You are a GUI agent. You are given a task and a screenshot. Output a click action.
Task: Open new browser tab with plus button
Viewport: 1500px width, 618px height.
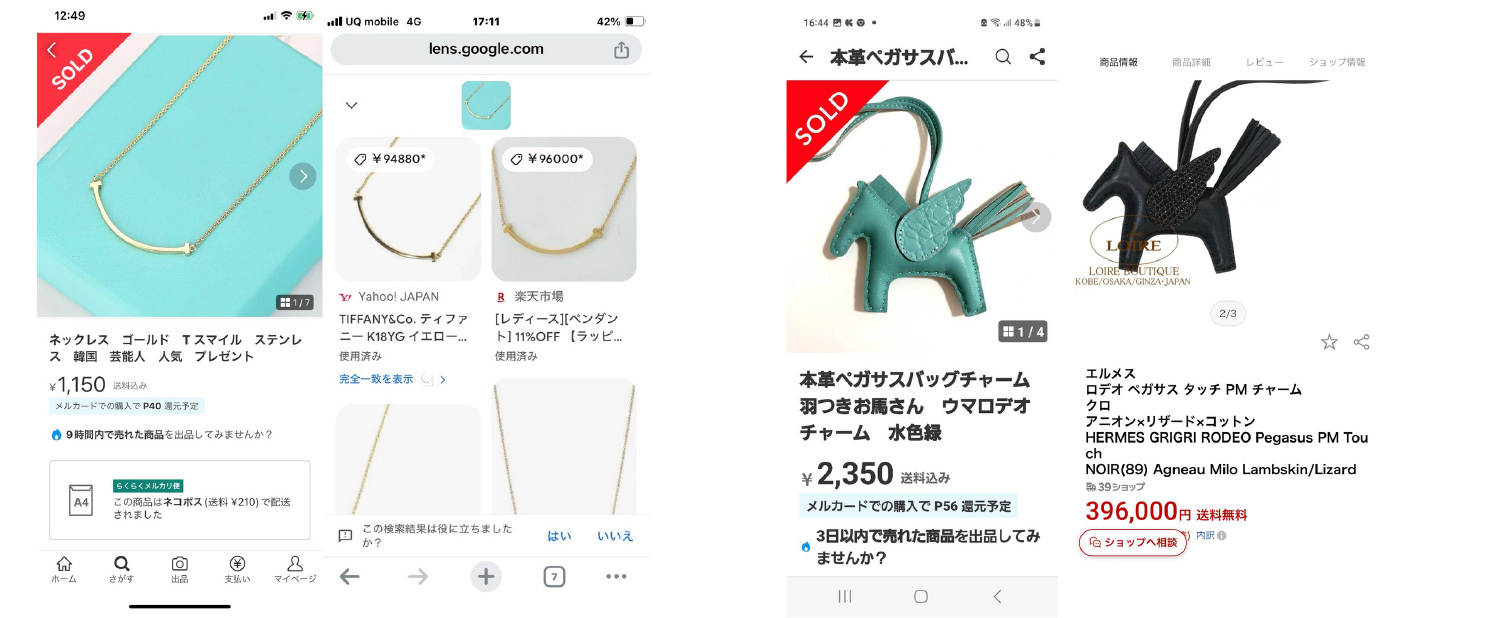486,576
